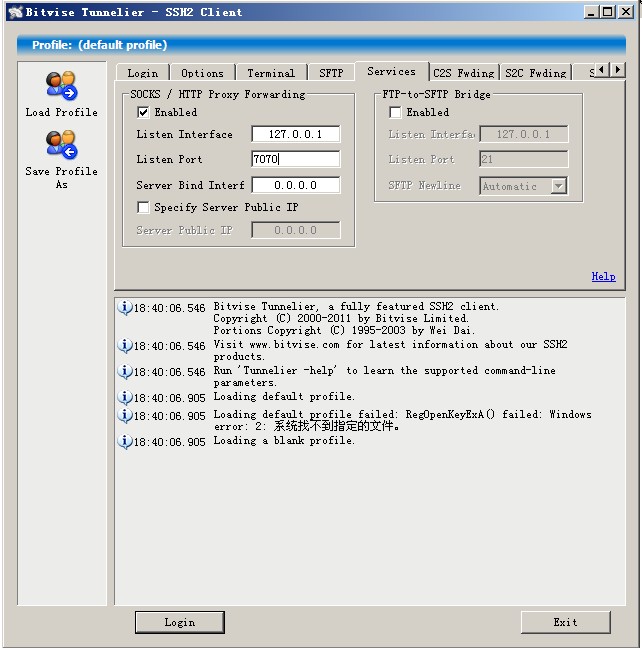642x648 pixels.
Task: Maximize the Bitvise Tunnelier window
Action: 607,12
